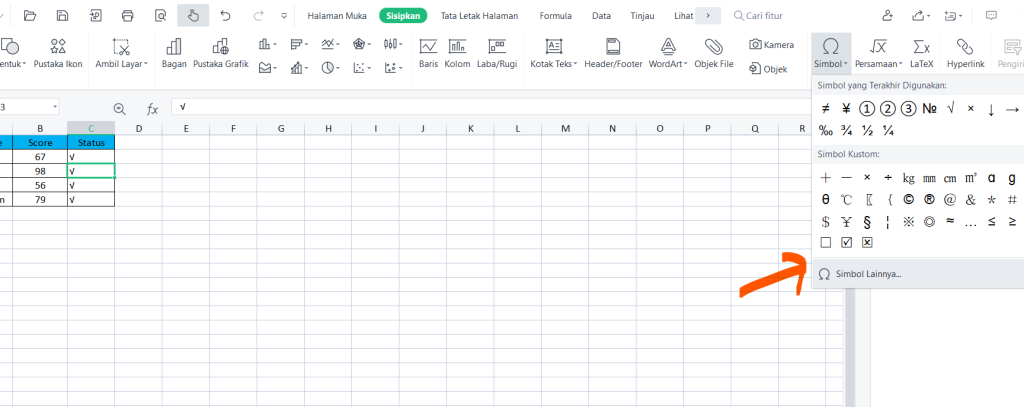Choose the combo chart icon

coord(300,67)
